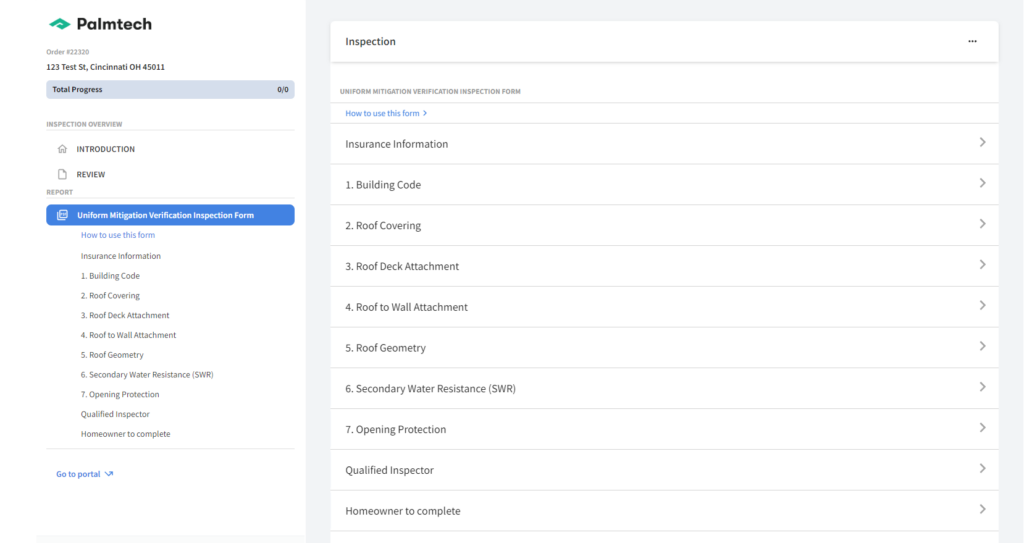Click the external arrow icon beside Go to portal

109,474
